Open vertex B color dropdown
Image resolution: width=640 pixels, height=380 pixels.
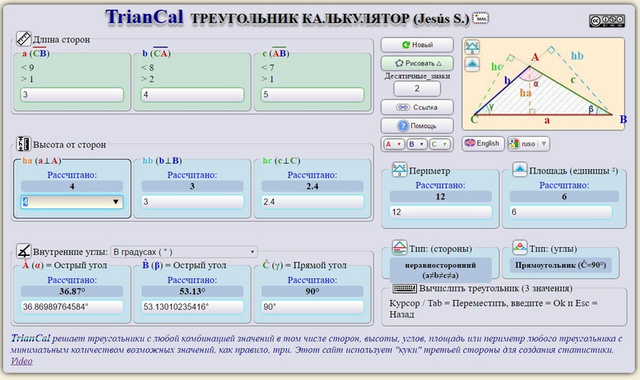pos(417,144)
